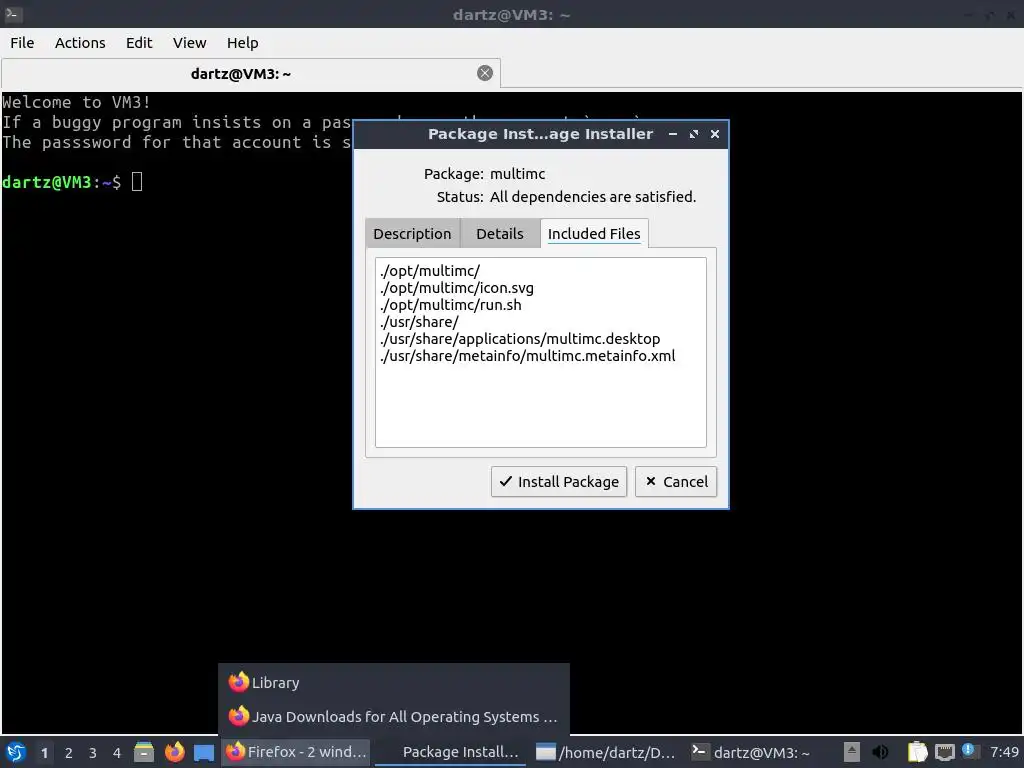Screen dimensions: 1024x768
Task: Click the show desktop icon
Action: point(204,752)
